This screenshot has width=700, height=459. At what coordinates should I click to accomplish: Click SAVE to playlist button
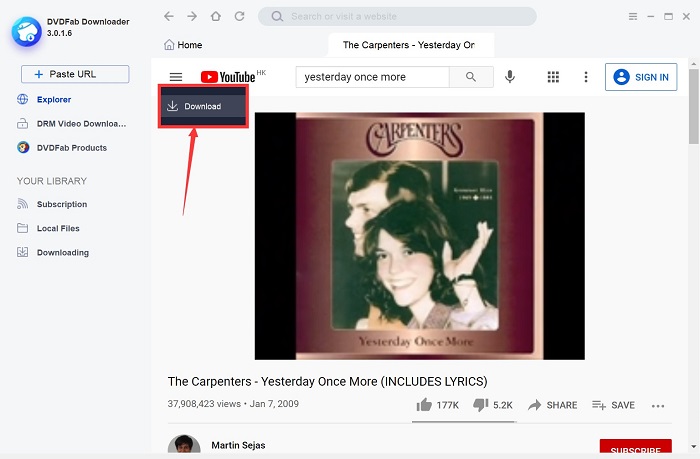[x=613, y=405]
